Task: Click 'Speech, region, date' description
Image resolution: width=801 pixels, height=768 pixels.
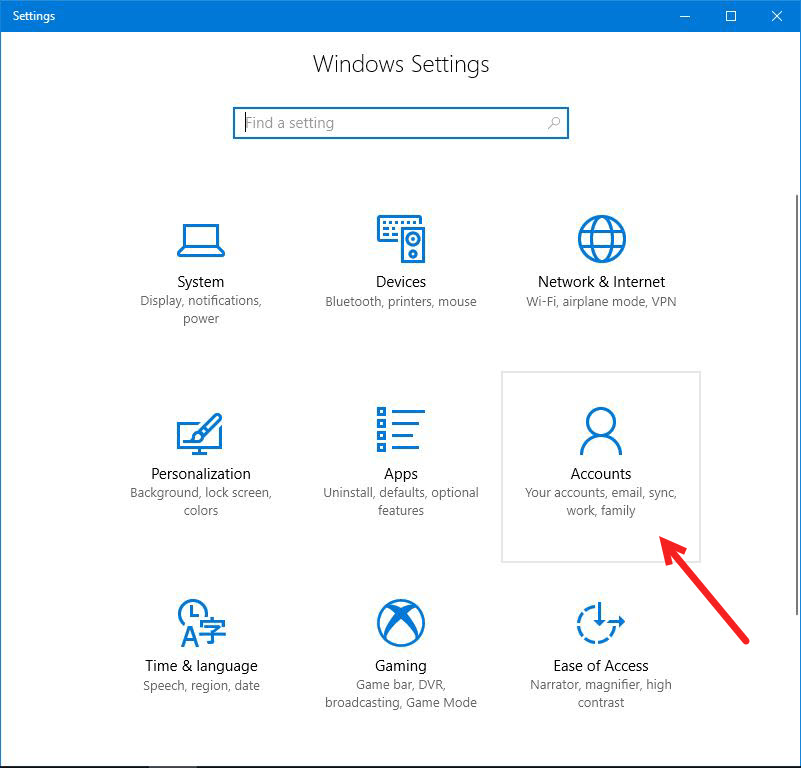Action: 201,686
